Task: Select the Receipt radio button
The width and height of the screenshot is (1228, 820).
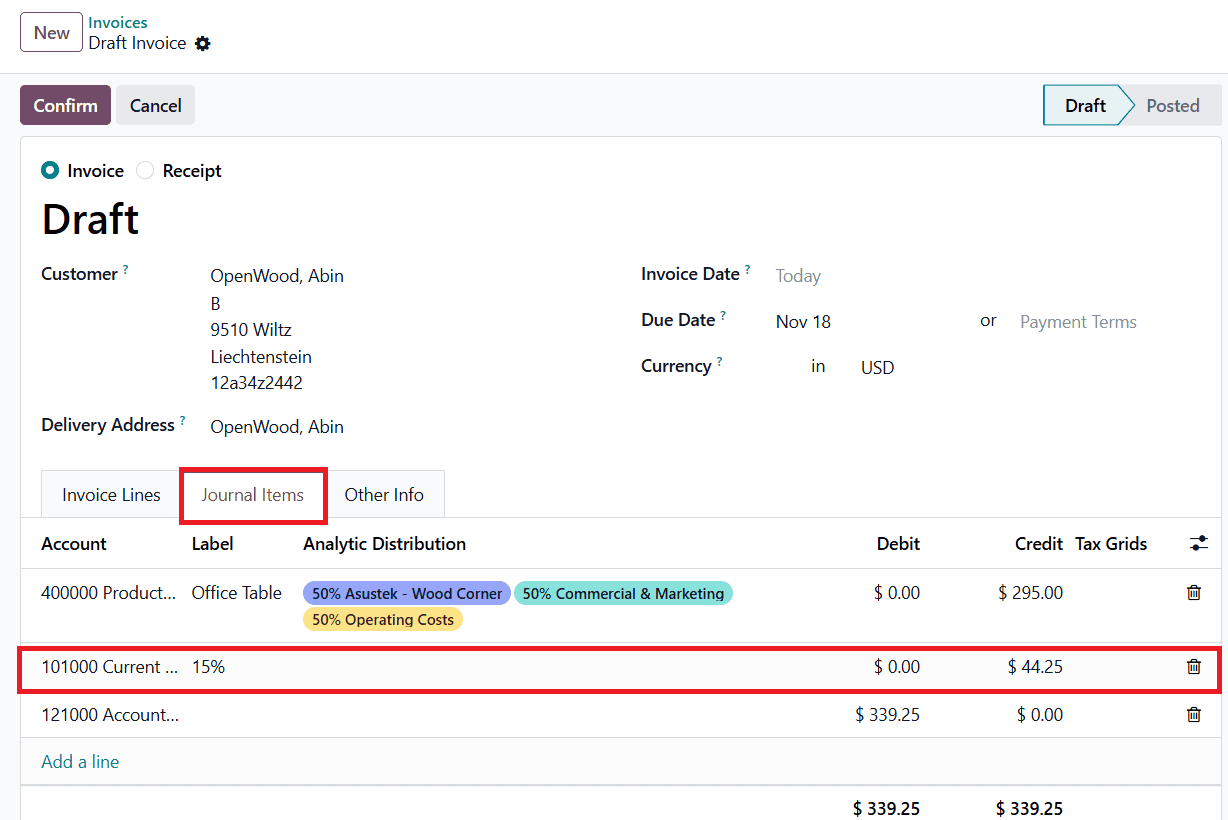Action: point(143,170)
